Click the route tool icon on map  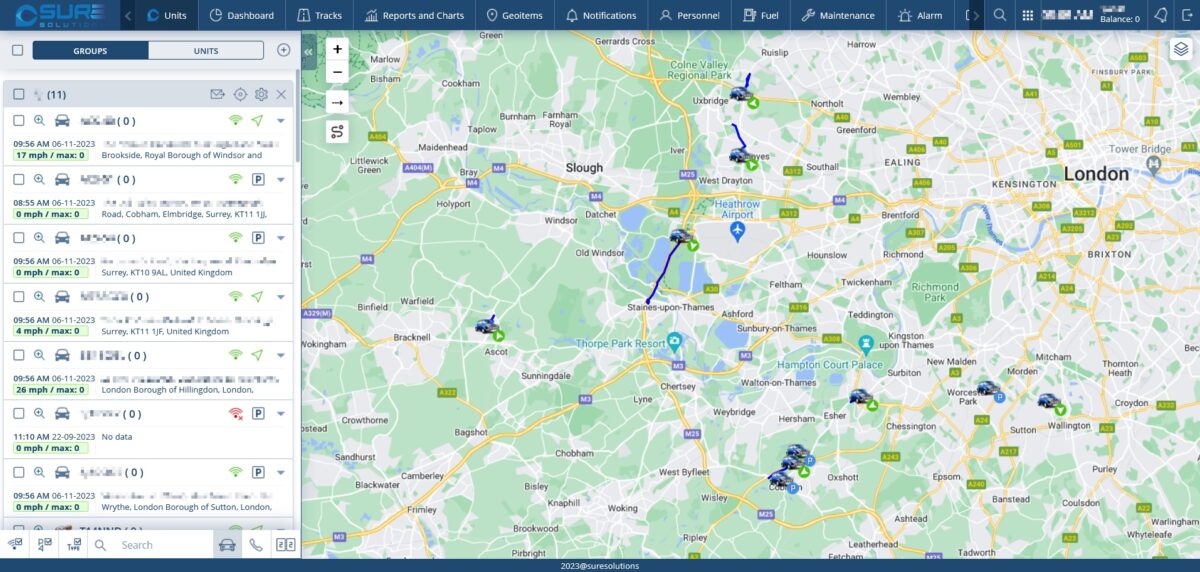(337, 131)
